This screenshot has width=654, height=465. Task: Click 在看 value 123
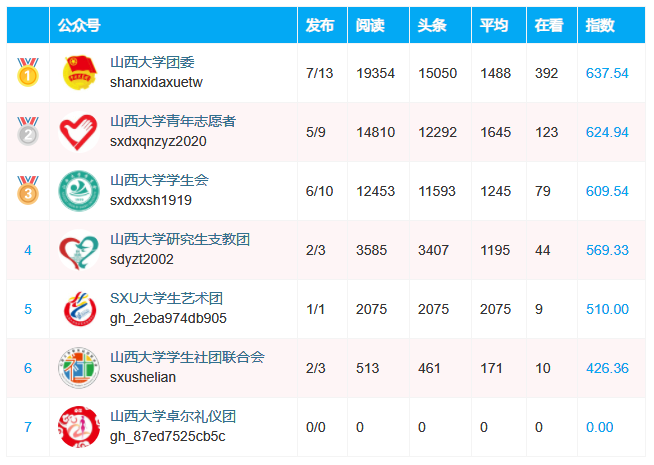546,132
